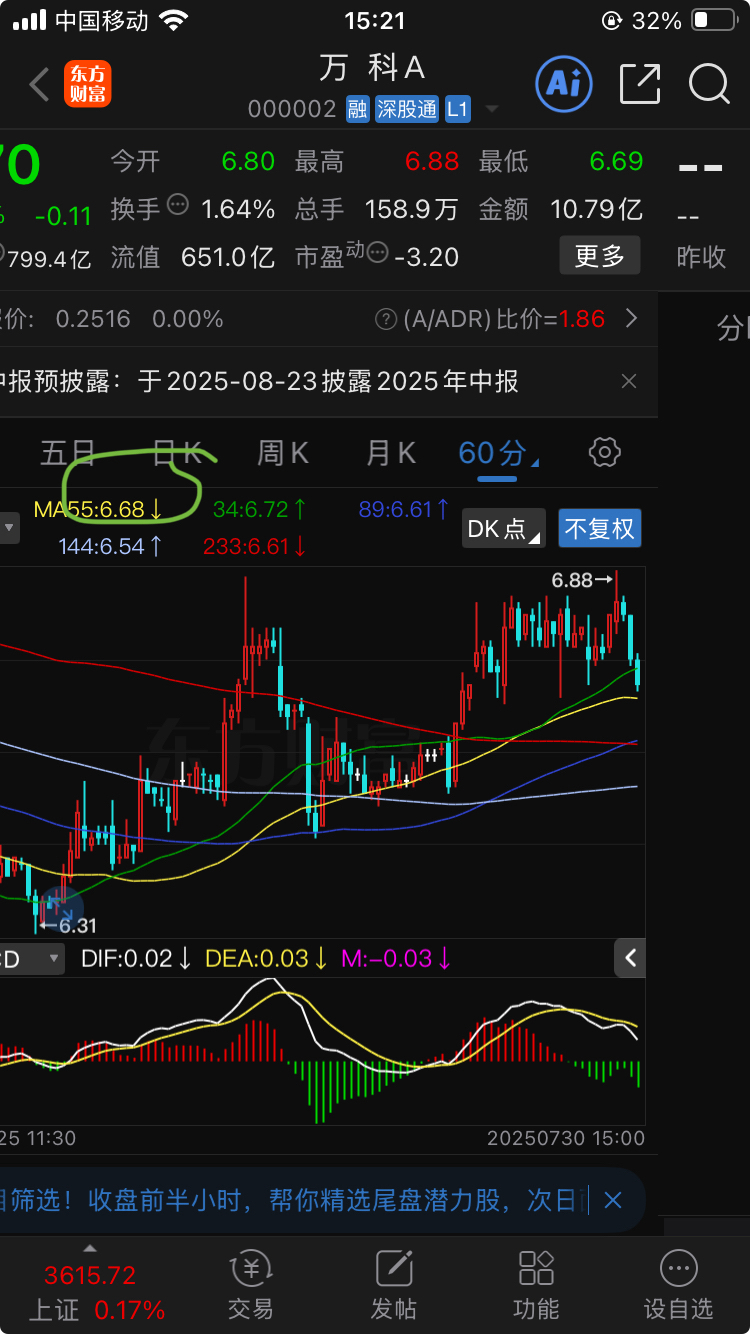The width and height of the screenshot is (750, 1334).
Task: Tap the 6.88 high price label
Action: pos(572,579)
